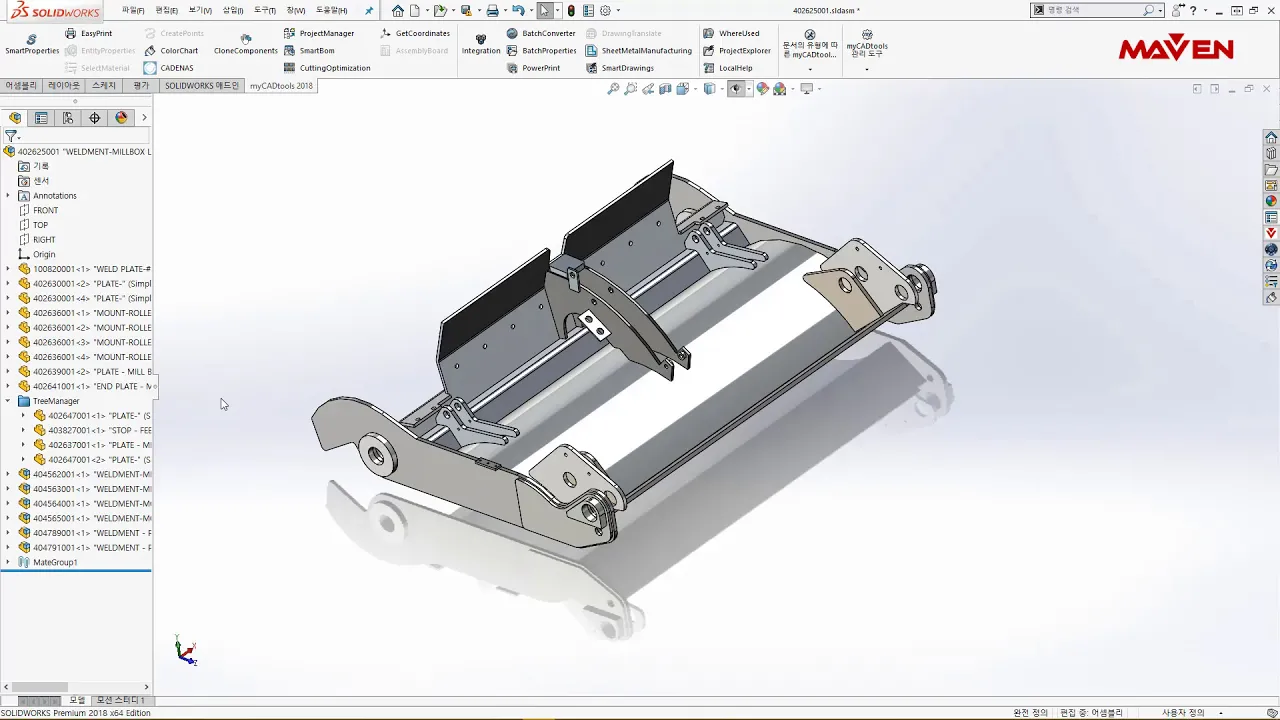Image resolution: width=1280 pixels, height=720 pixels.
Task: Open the 파일(F) menu
Action: point(133,10)
